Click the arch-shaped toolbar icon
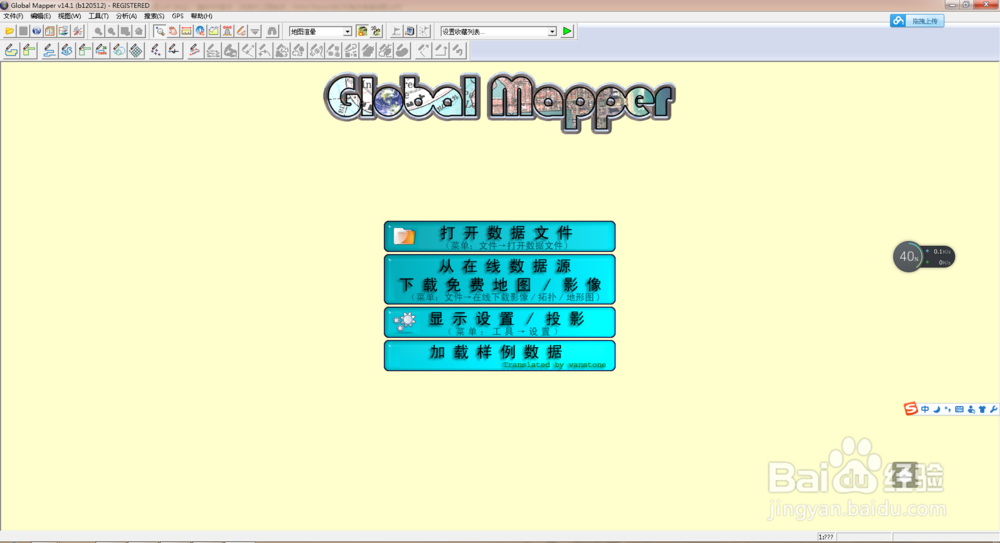The height and width of the screenshot is (543, 1000). point(272,31)
